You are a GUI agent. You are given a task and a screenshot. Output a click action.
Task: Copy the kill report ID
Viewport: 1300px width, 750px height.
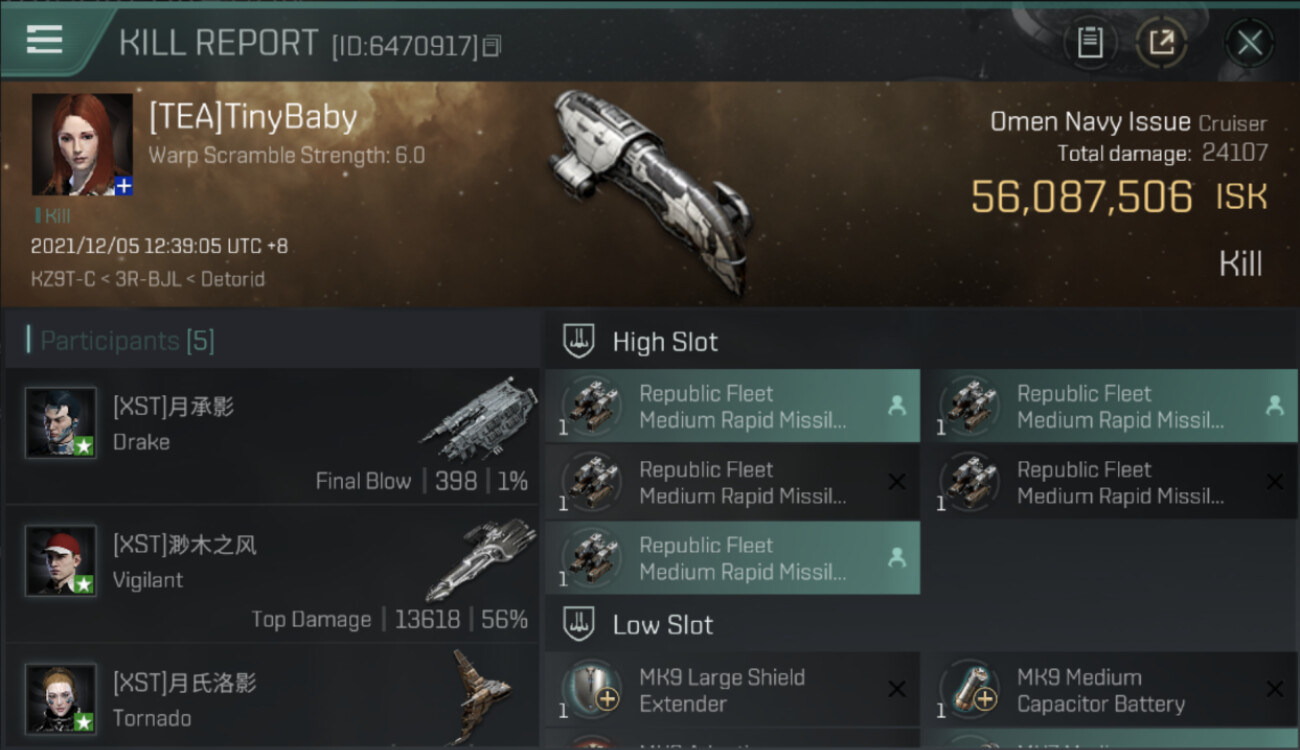491,46
